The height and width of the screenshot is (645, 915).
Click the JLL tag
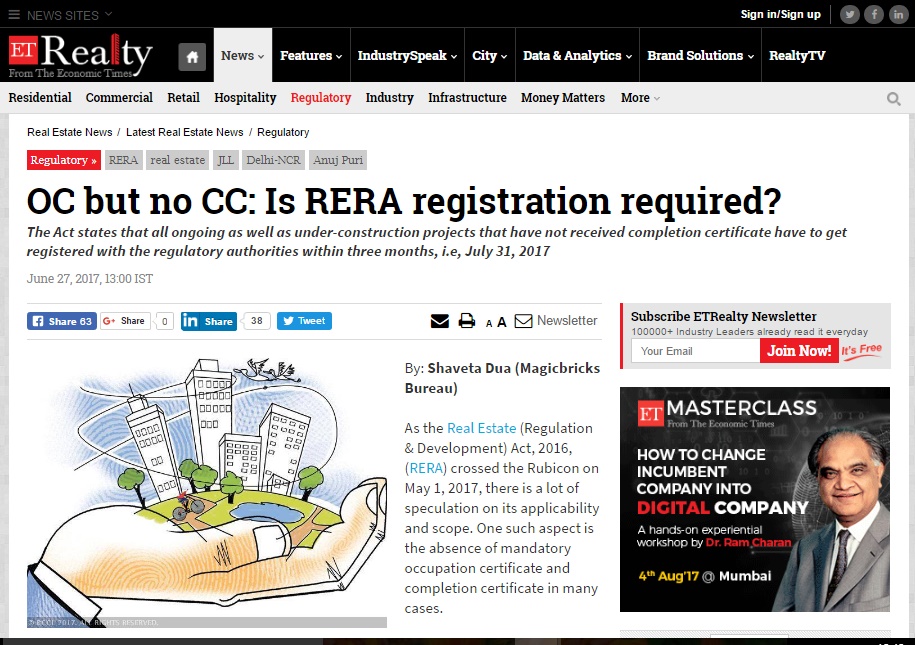[x=225, y=160]
